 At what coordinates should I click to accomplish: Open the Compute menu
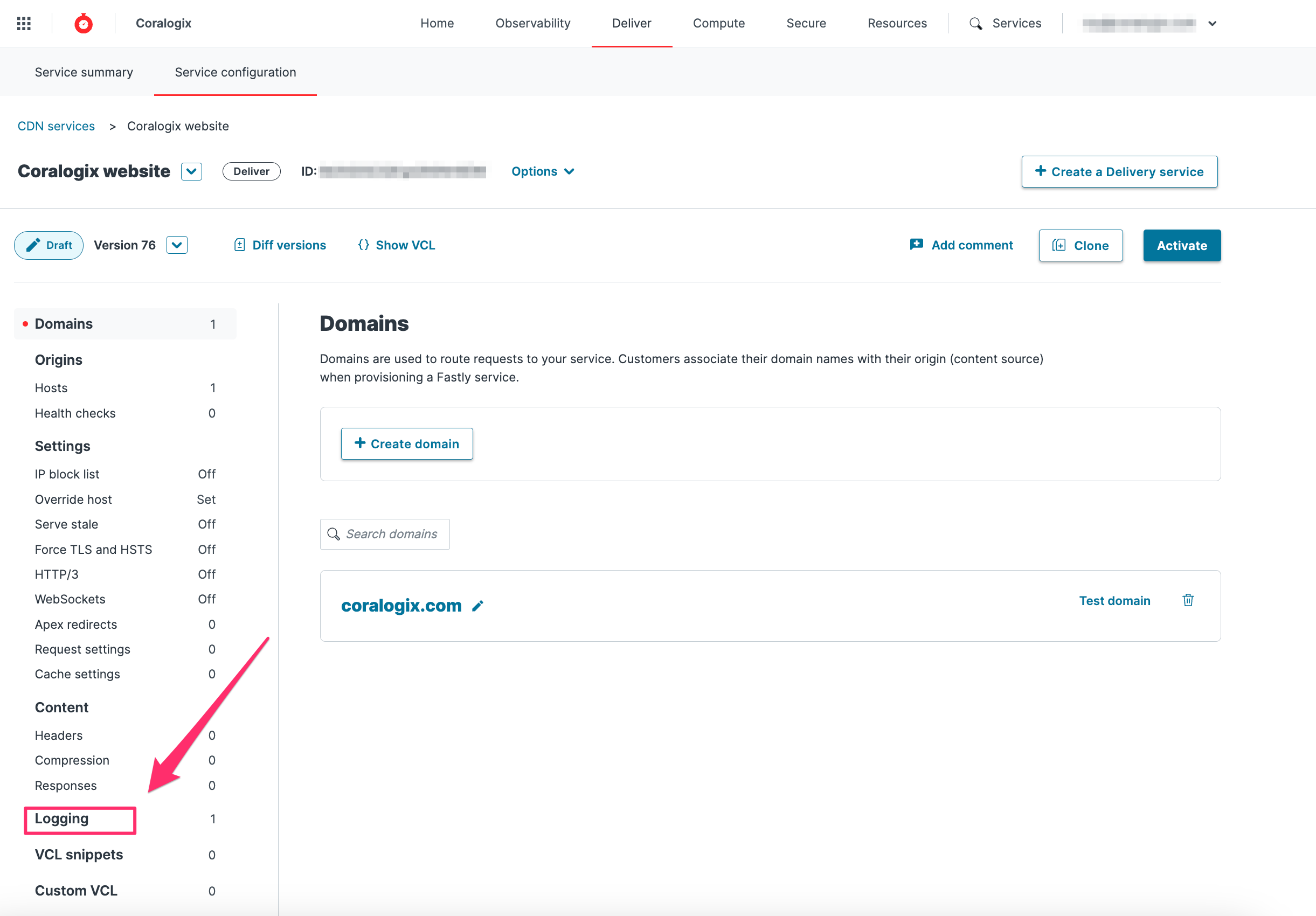pyautogui.click(x=718, y=24)
